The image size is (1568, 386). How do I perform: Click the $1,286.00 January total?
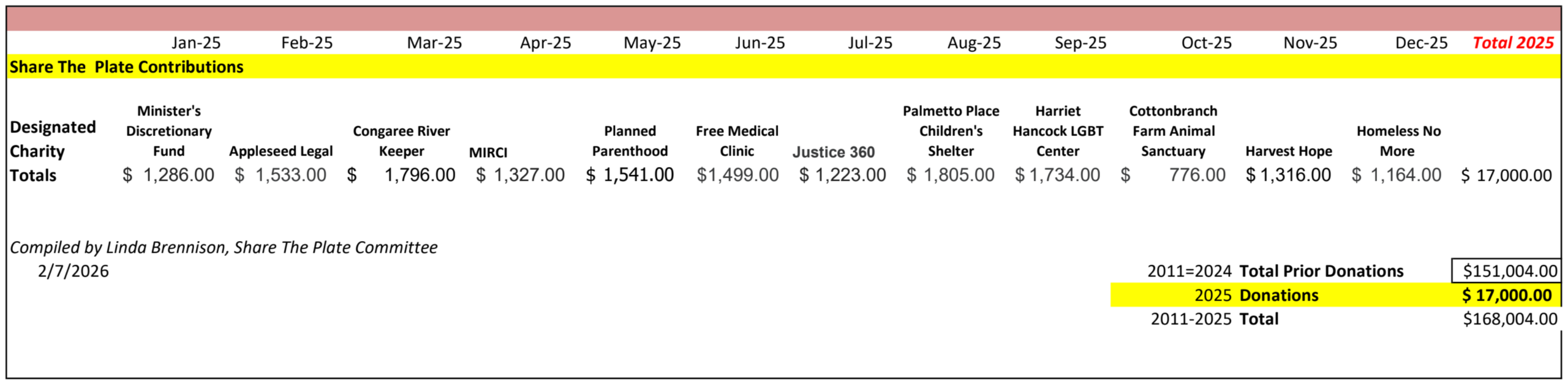click(x=168, y=176)
